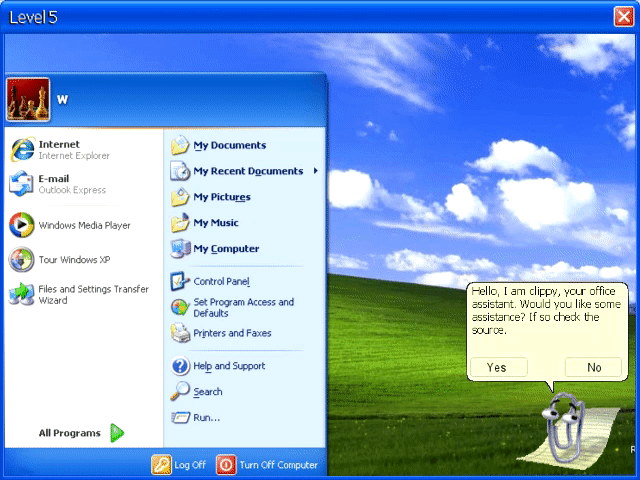Click the Search magnifier icon
This screenshot has height=480, width=640.
180,391
